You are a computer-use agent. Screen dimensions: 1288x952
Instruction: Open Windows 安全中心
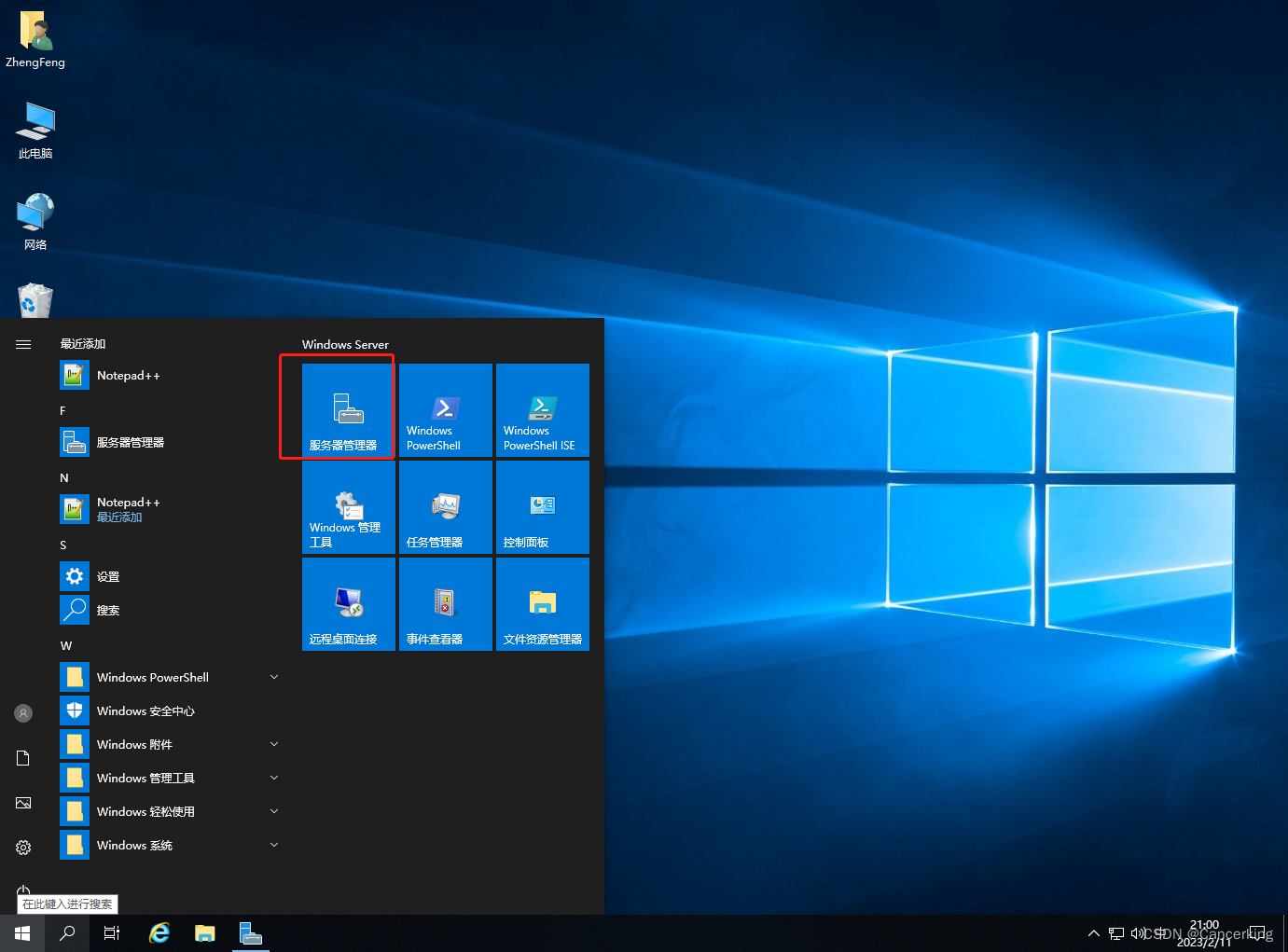[x=170, y=711]
